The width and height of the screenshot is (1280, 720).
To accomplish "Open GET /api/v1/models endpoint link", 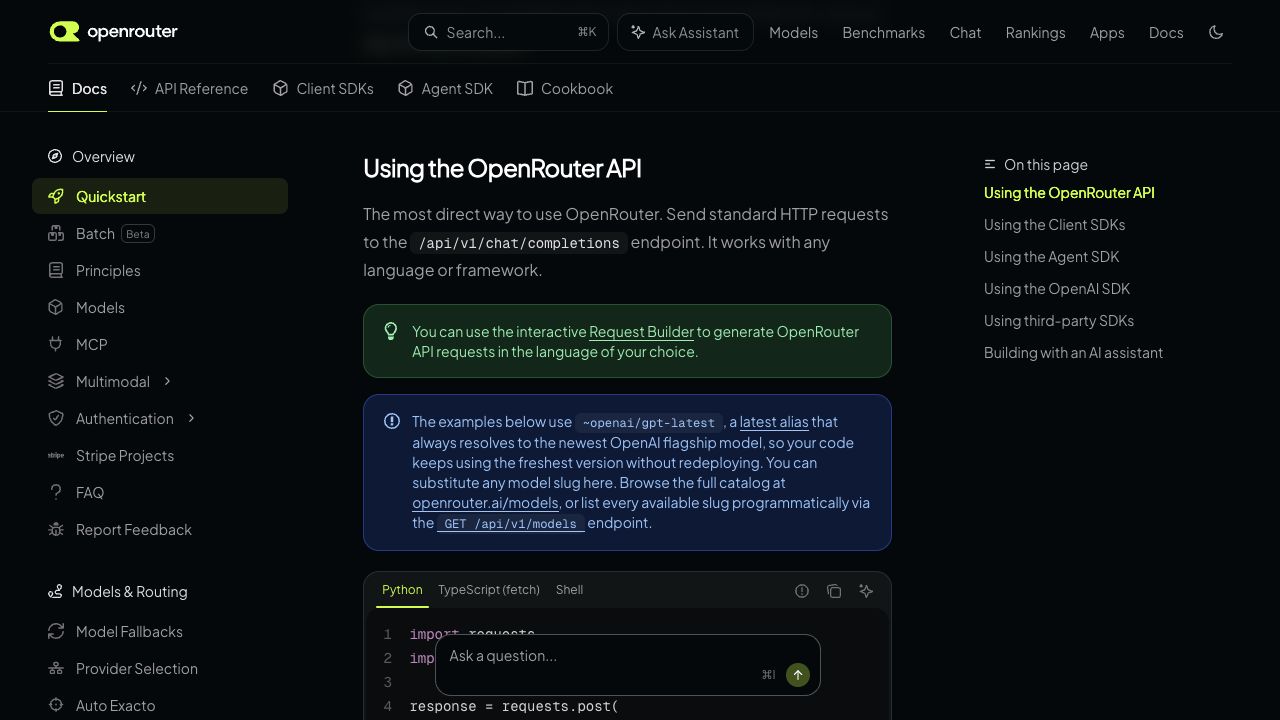I will pos(510,523).
